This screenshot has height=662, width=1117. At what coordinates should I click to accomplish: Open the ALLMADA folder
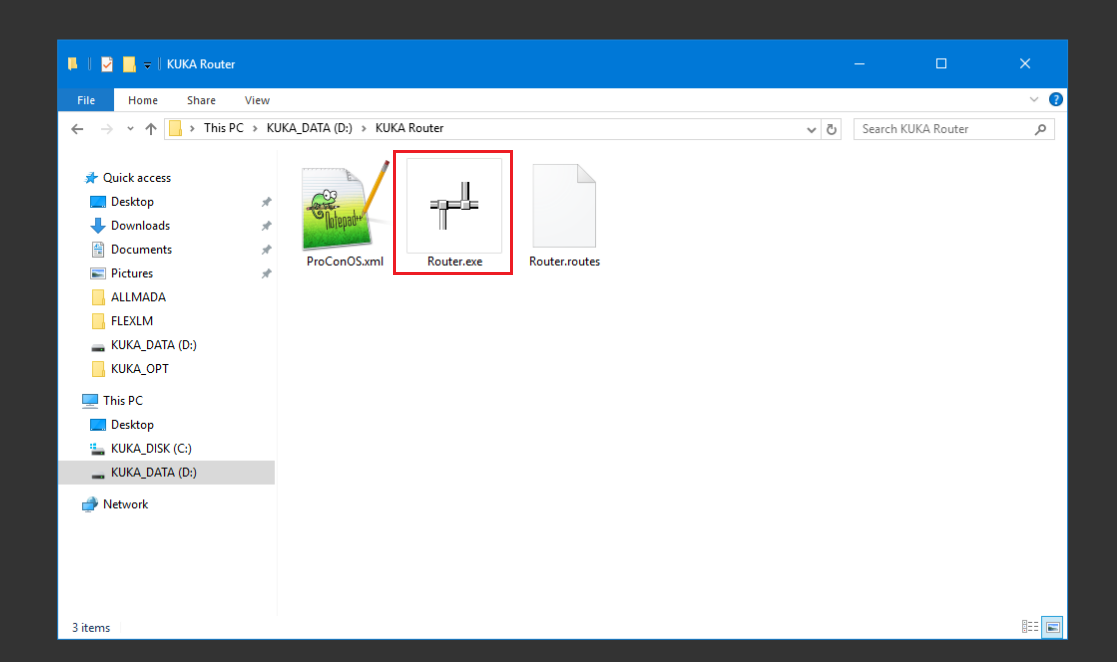(x=138, y=297)
